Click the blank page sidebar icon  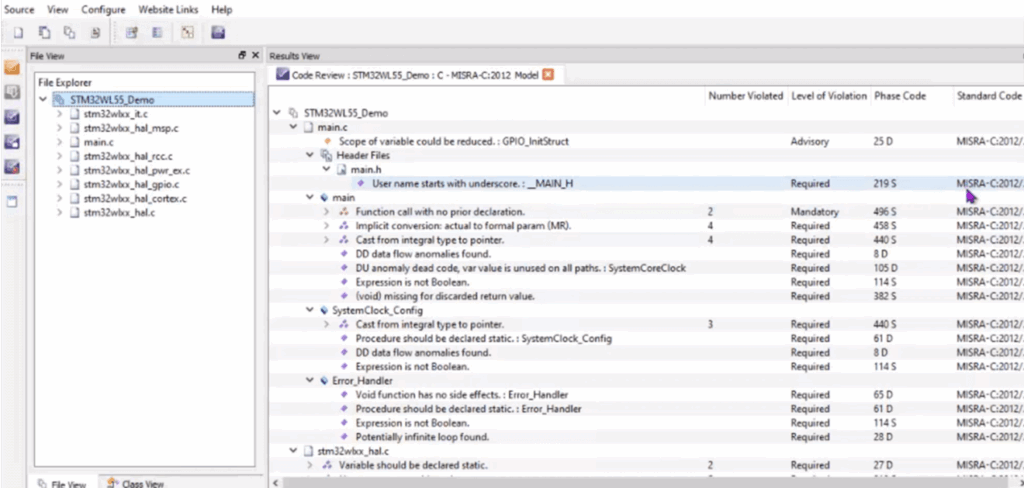pos(12,201)
